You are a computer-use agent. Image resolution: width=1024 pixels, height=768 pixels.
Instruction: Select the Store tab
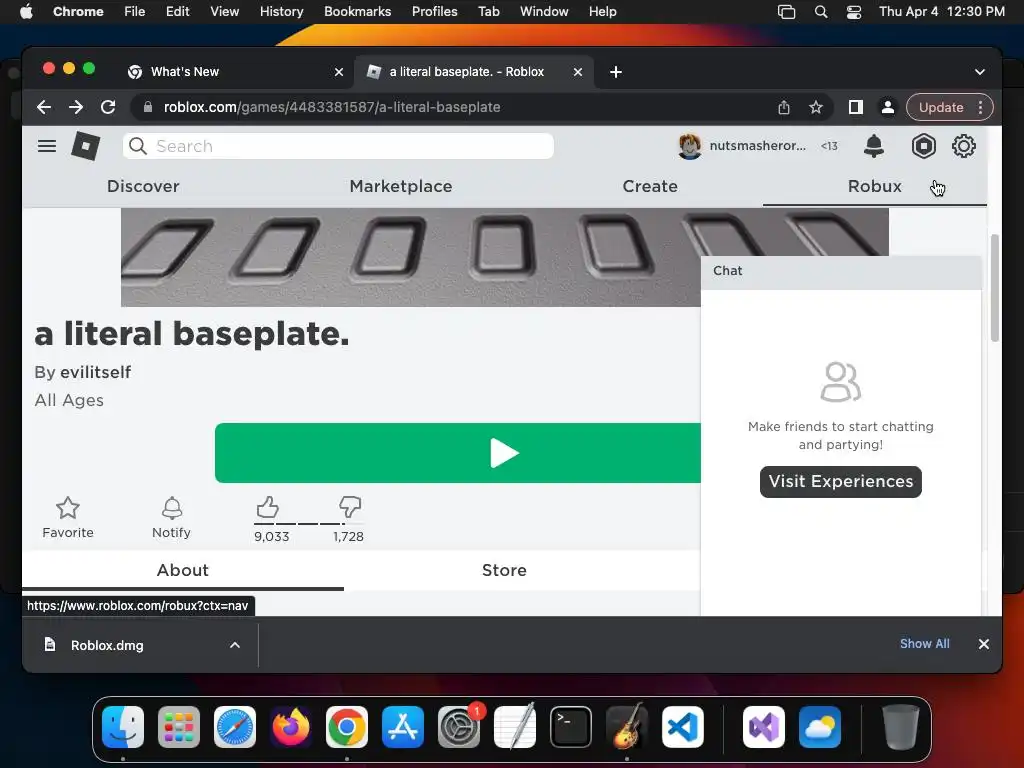tap(504, 570)
